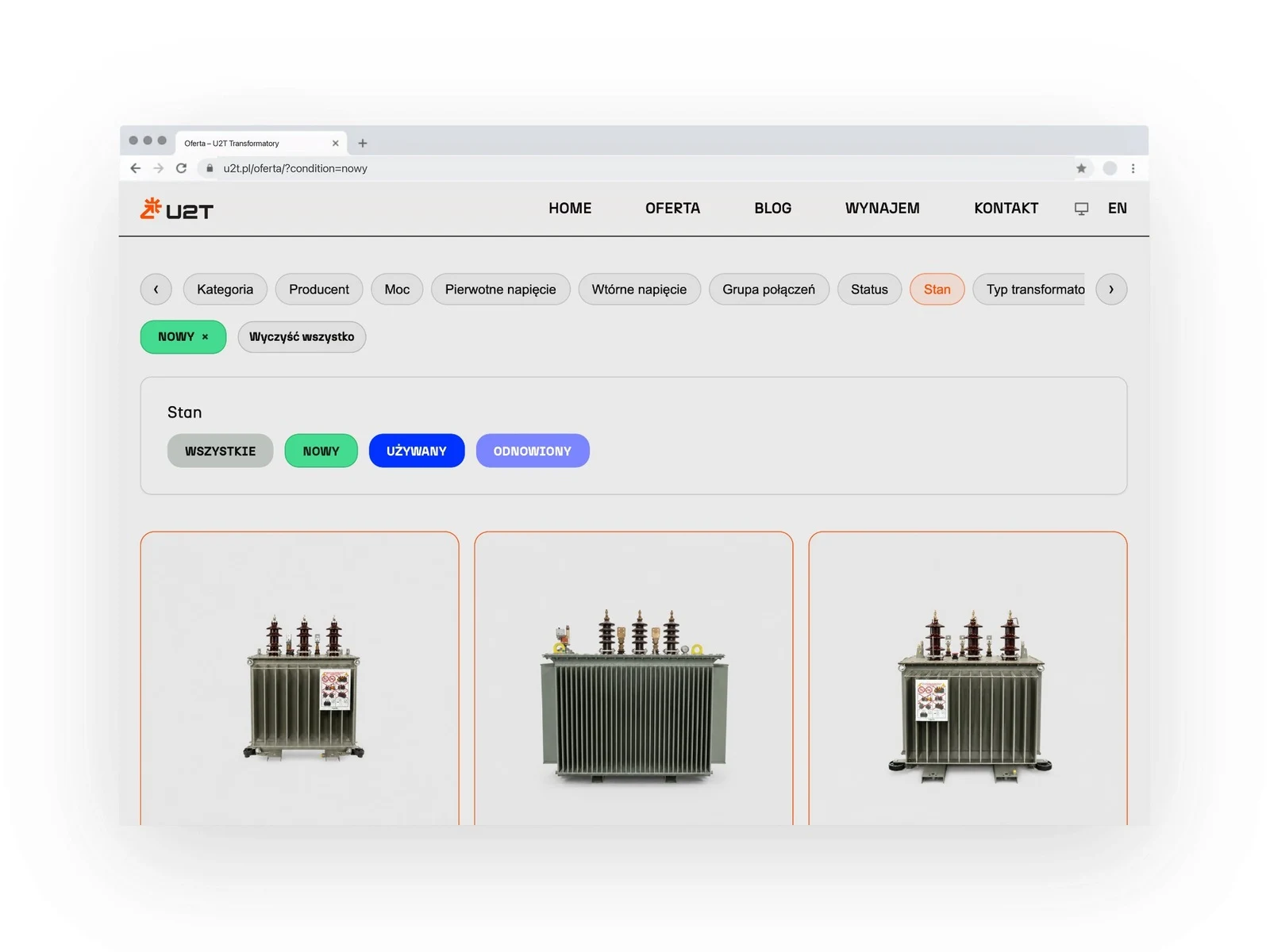Go to the HOME menu item
The height and width of the screenshot is (952, 1270).
coord(570,209)
